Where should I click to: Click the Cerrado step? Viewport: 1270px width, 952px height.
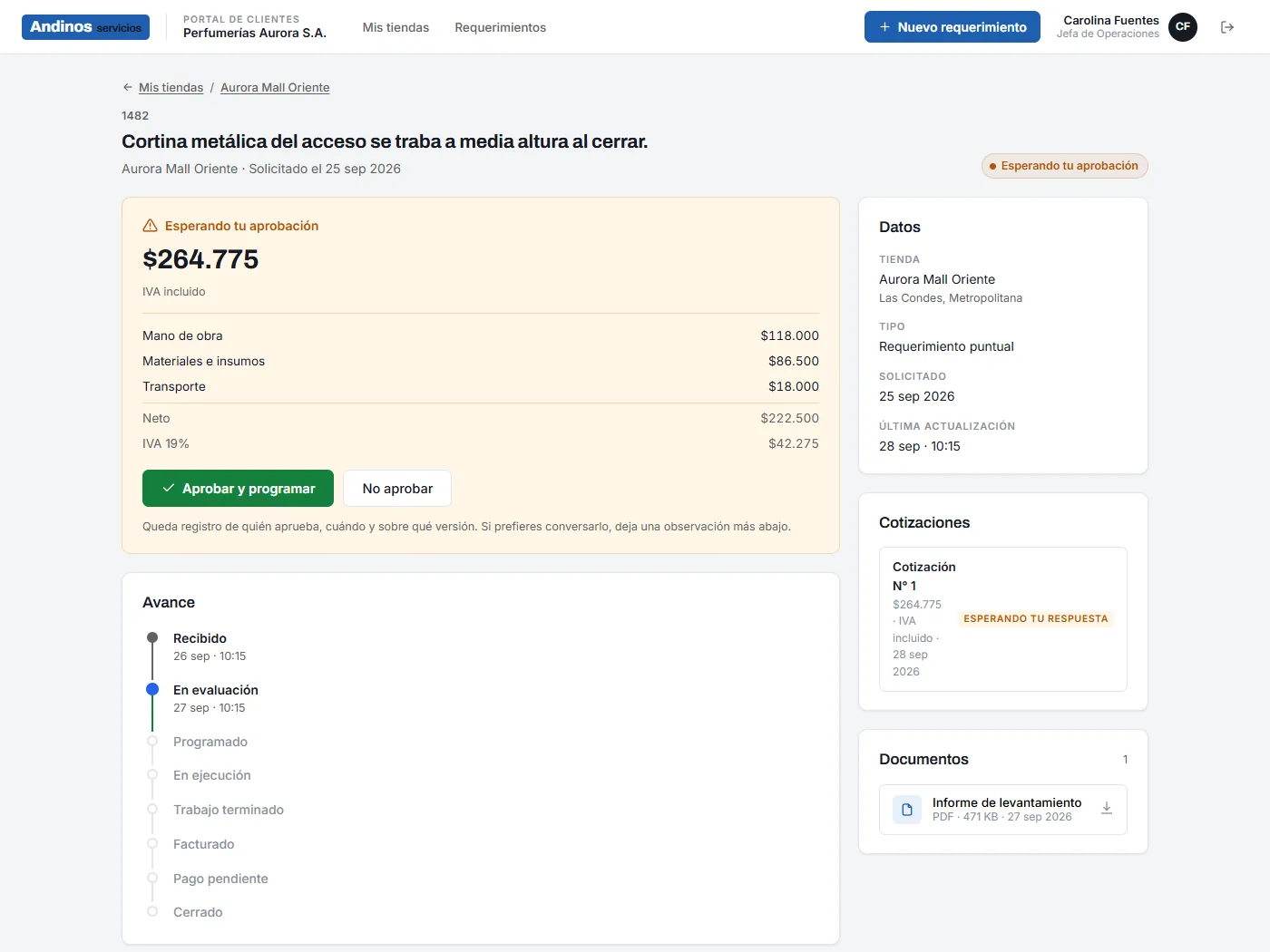point(198,912)
